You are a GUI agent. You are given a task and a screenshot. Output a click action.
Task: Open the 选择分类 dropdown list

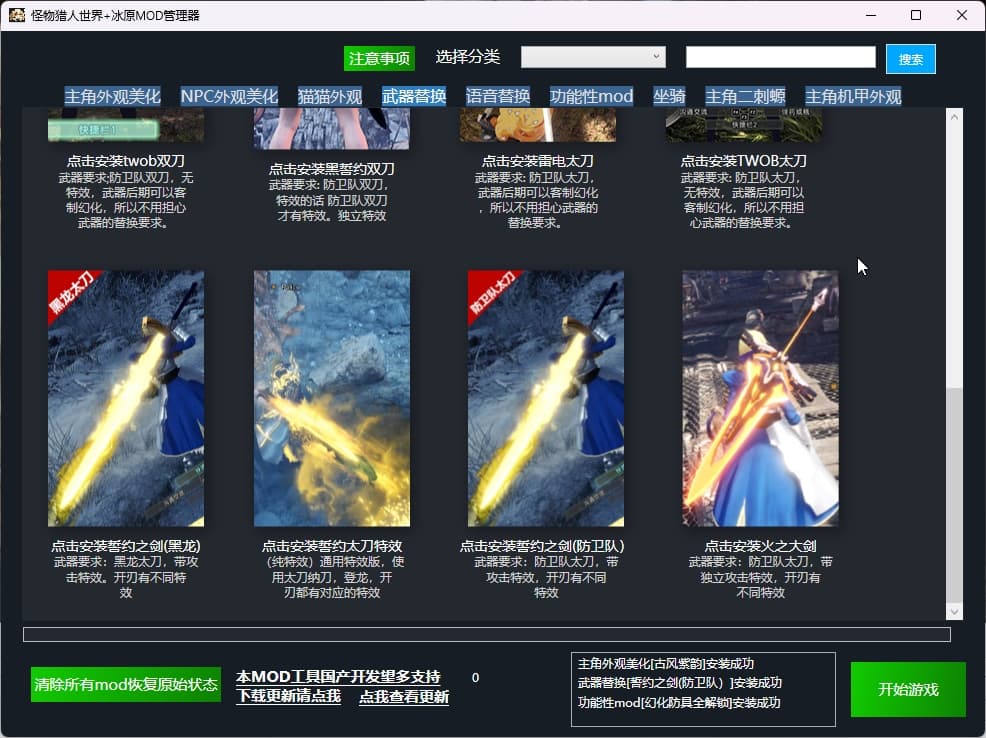tap(593, 57)
